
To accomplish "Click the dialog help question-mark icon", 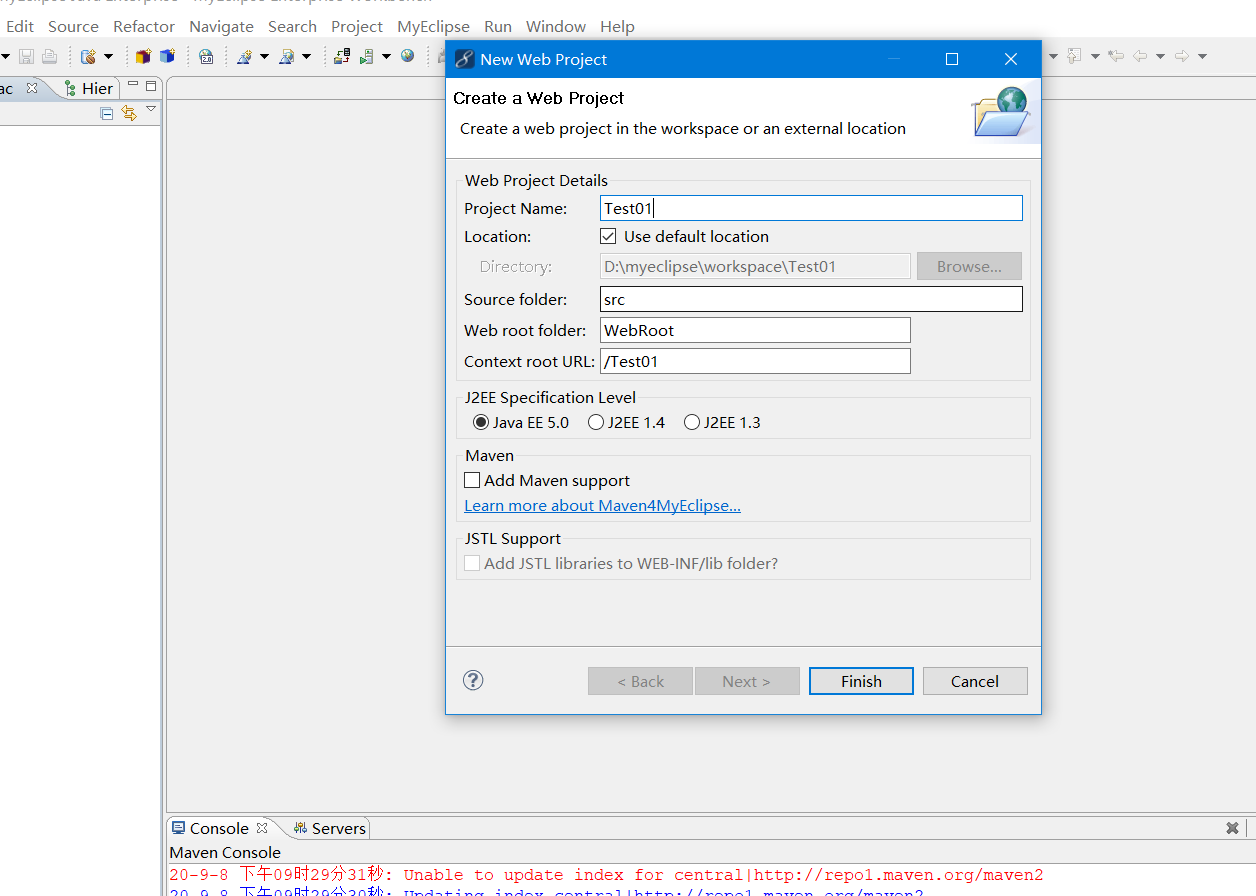I will pos(474,680).
